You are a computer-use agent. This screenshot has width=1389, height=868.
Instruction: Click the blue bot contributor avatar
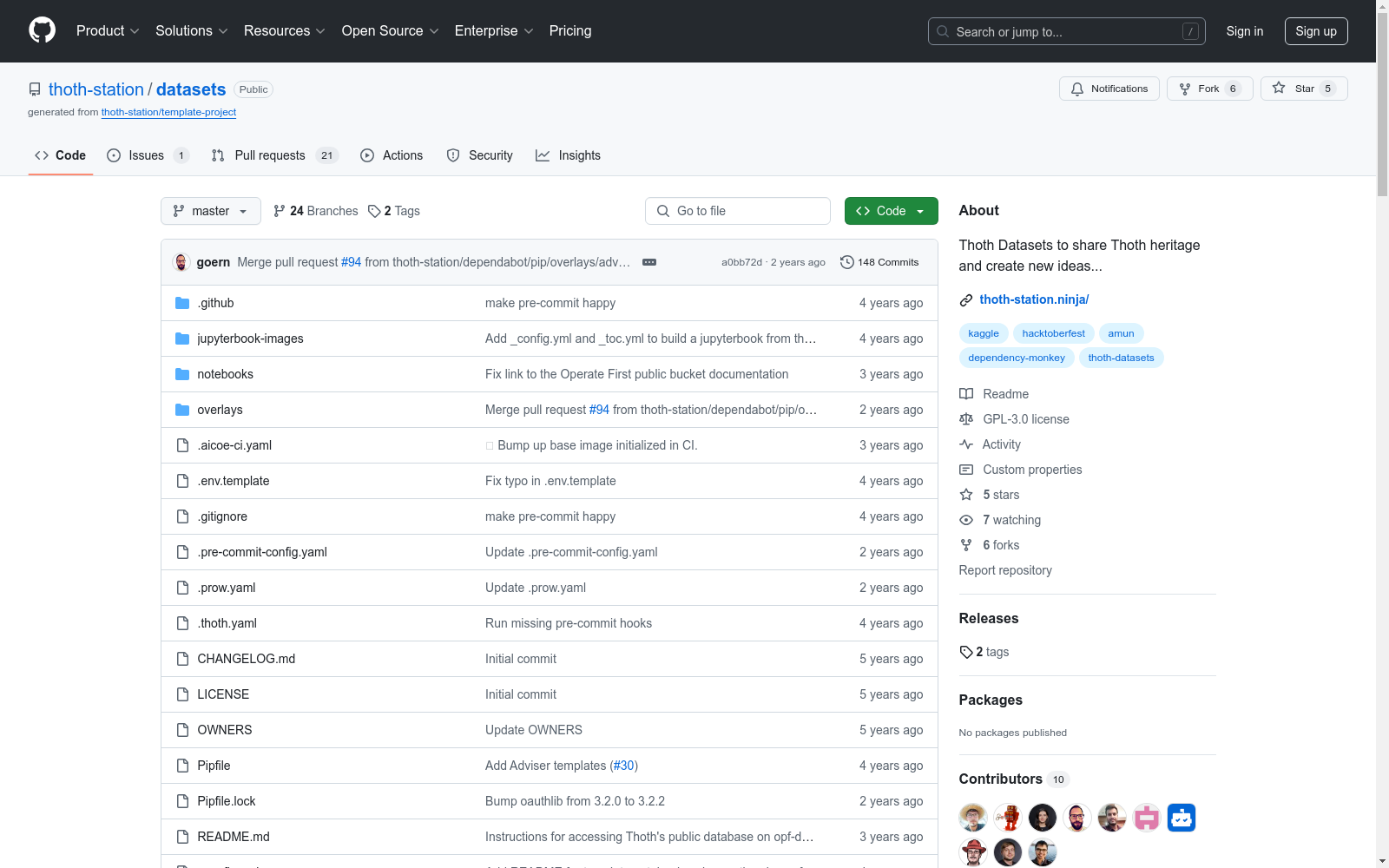tap(1182, 818)
